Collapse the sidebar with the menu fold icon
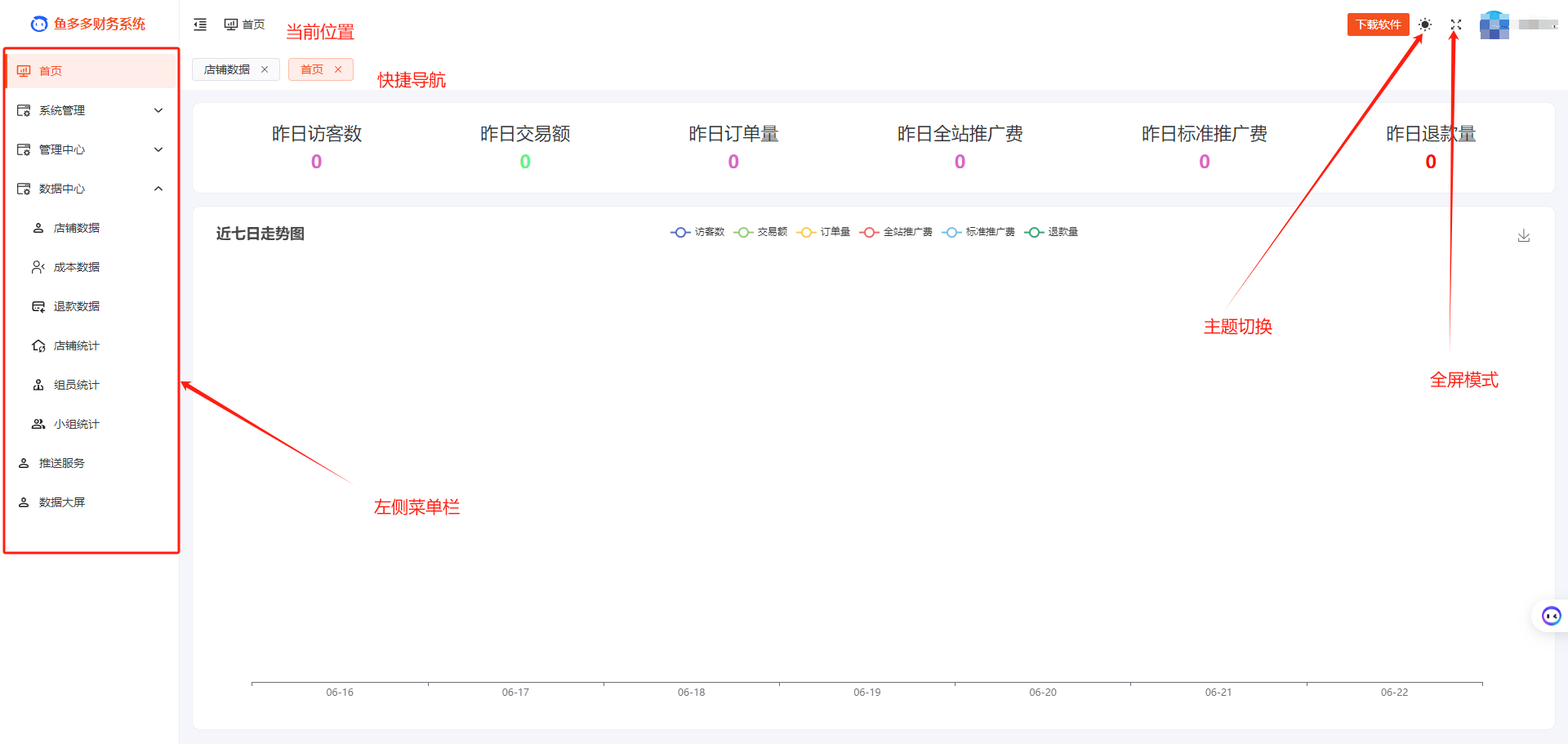 [200, 25]
